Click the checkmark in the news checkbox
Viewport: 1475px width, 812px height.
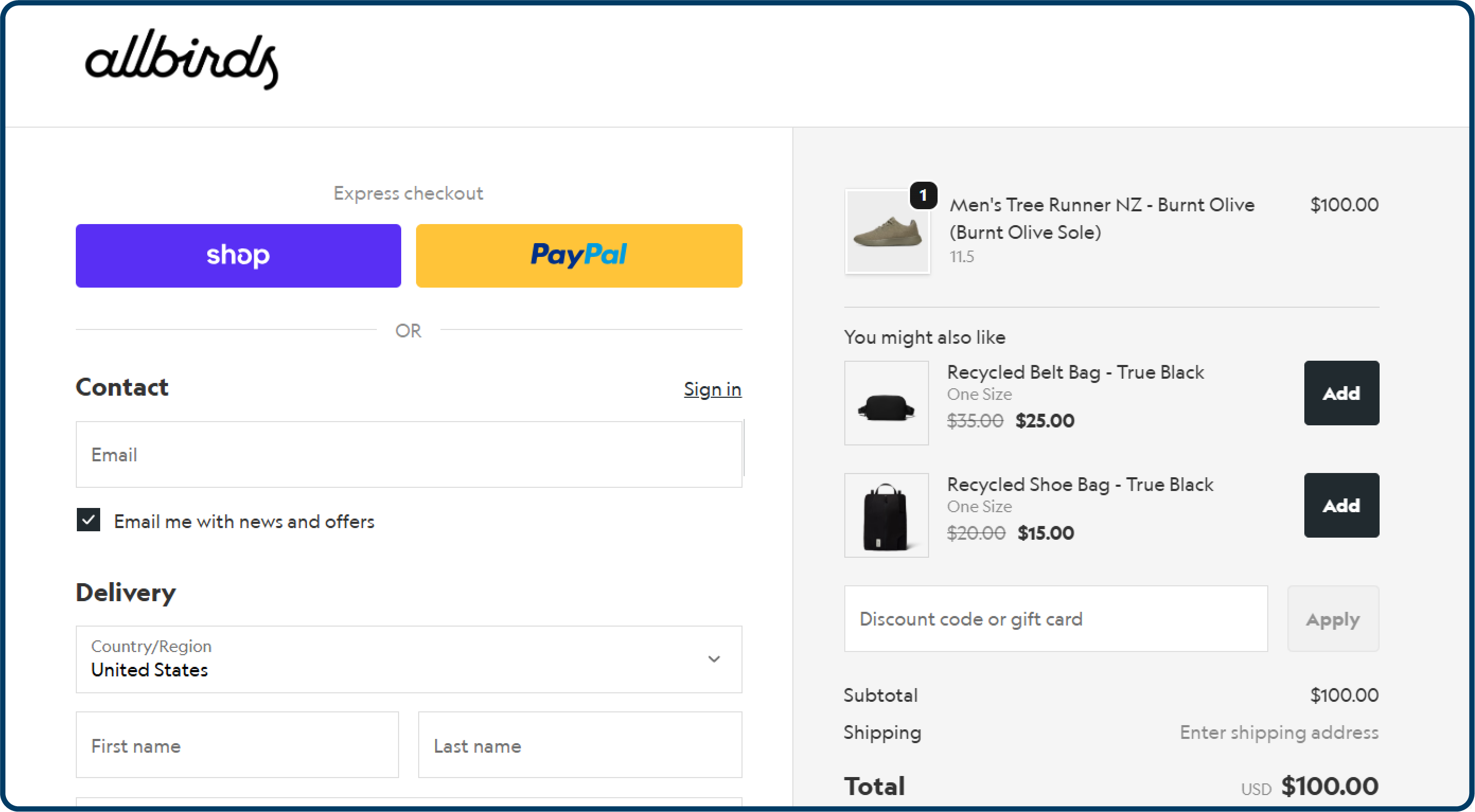(x=87, y=521)
